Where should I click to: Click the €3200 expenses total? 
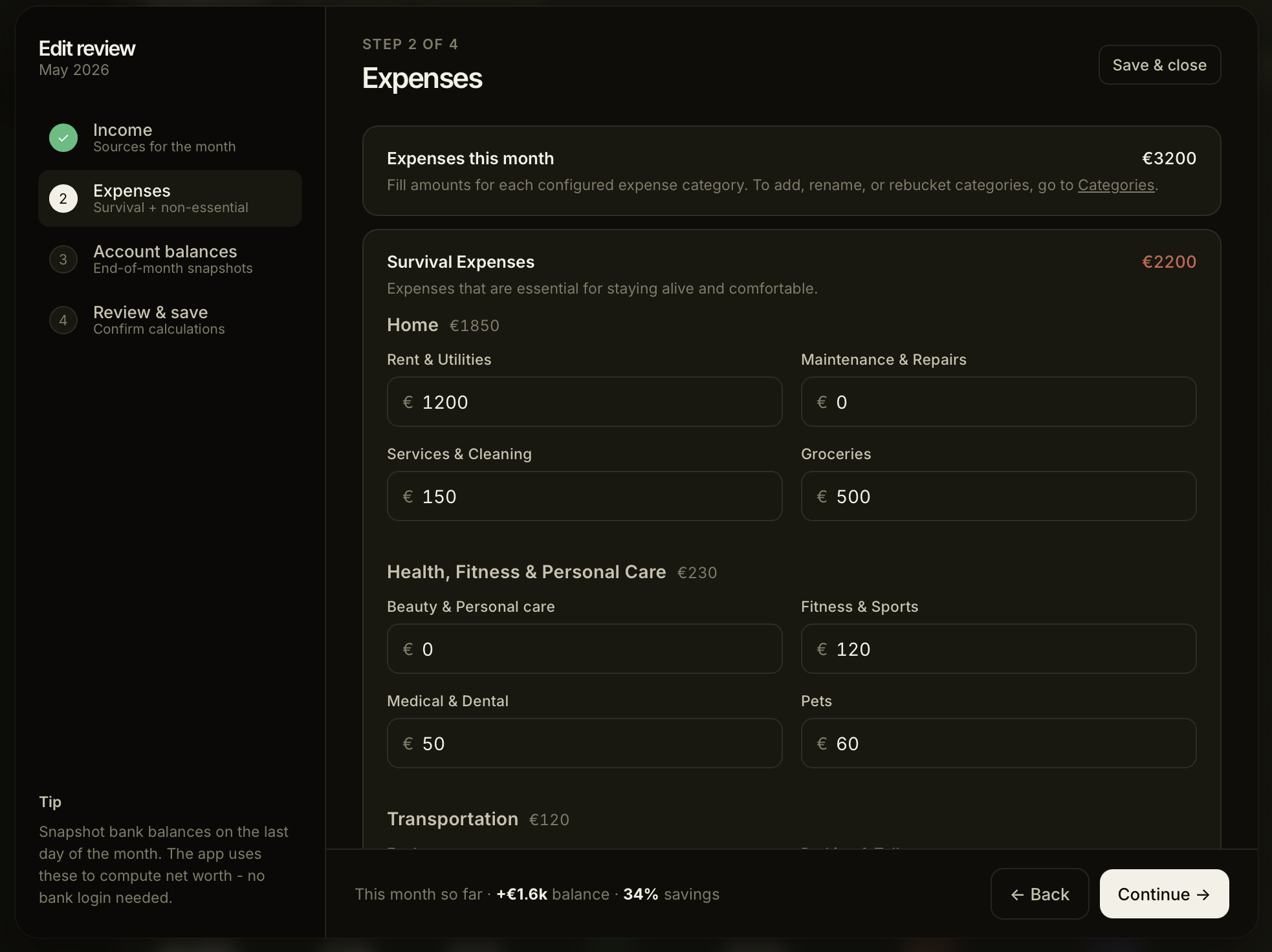coord(1169,158)
